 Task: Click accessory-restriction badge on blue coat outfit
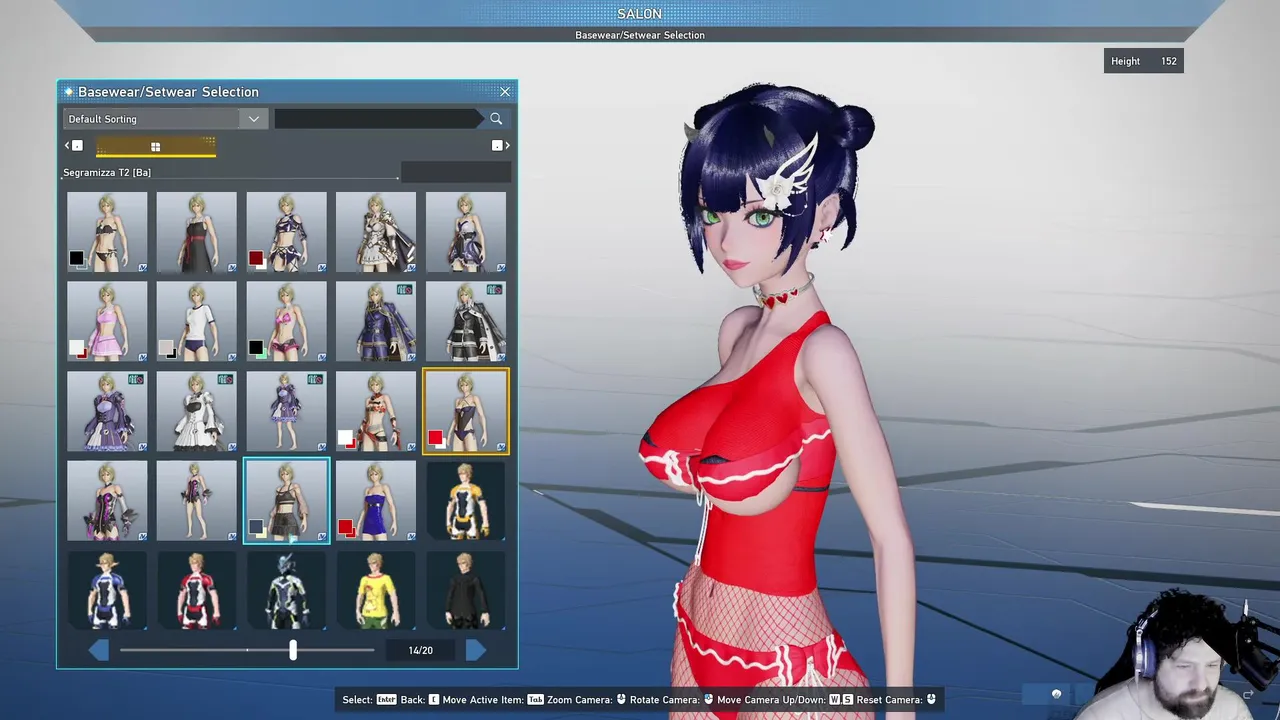[405, 290]
